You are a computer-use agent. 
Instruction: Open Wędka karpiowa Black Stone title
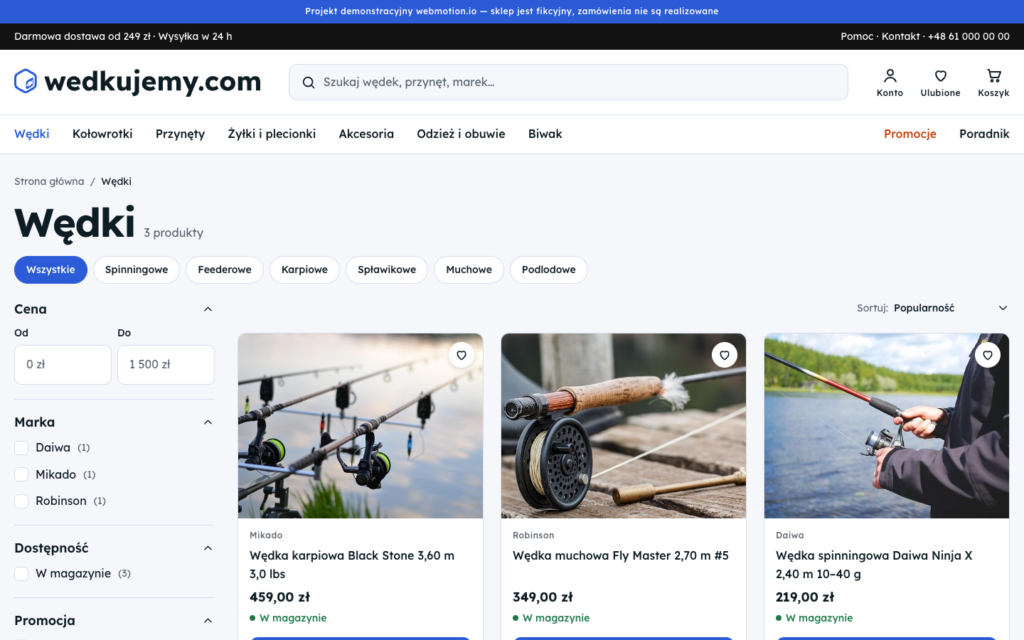pyautogui.click(x=352, y=565)
